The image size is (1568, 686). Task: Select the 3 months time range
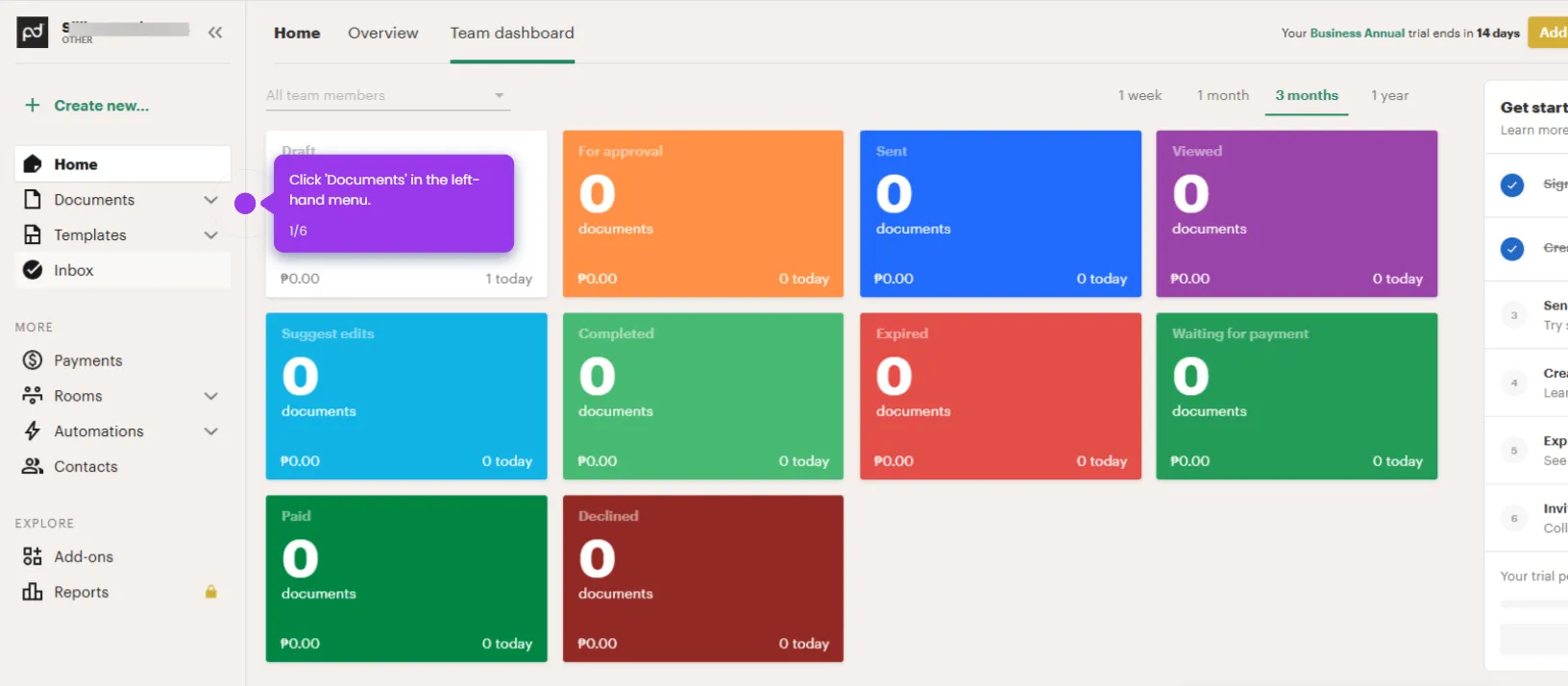(1307, 95)
